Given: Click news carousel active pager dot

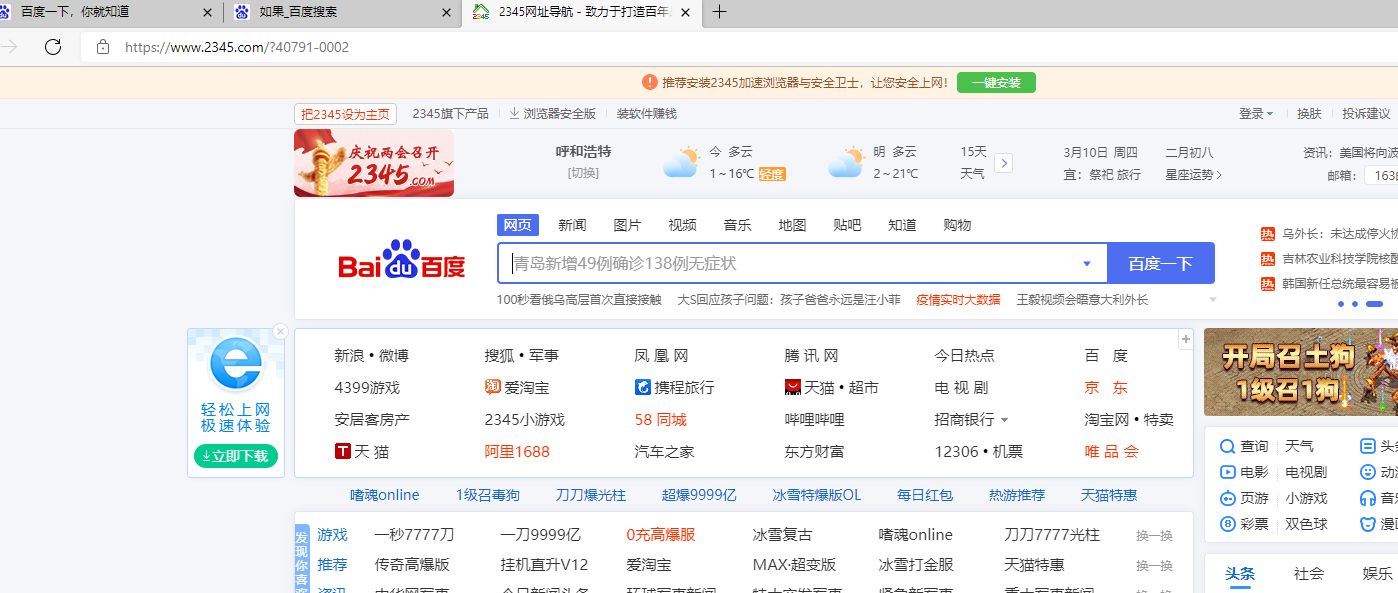Looking at the screenshot, I should pos(1374,303).
